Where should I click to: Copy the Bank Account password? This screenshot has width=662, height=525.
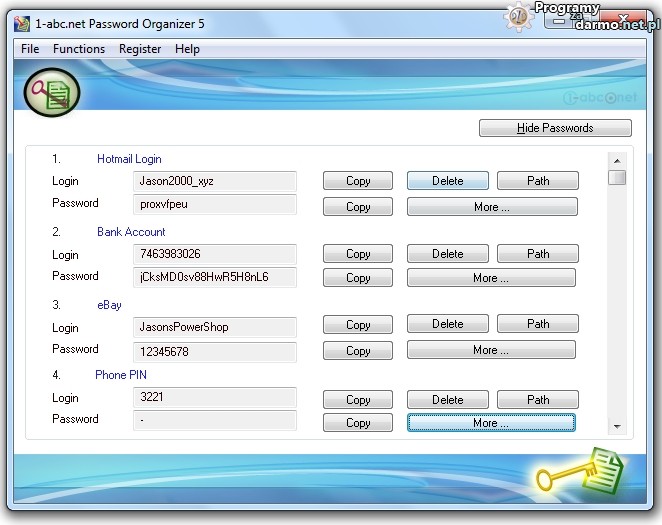click(358, 279)
